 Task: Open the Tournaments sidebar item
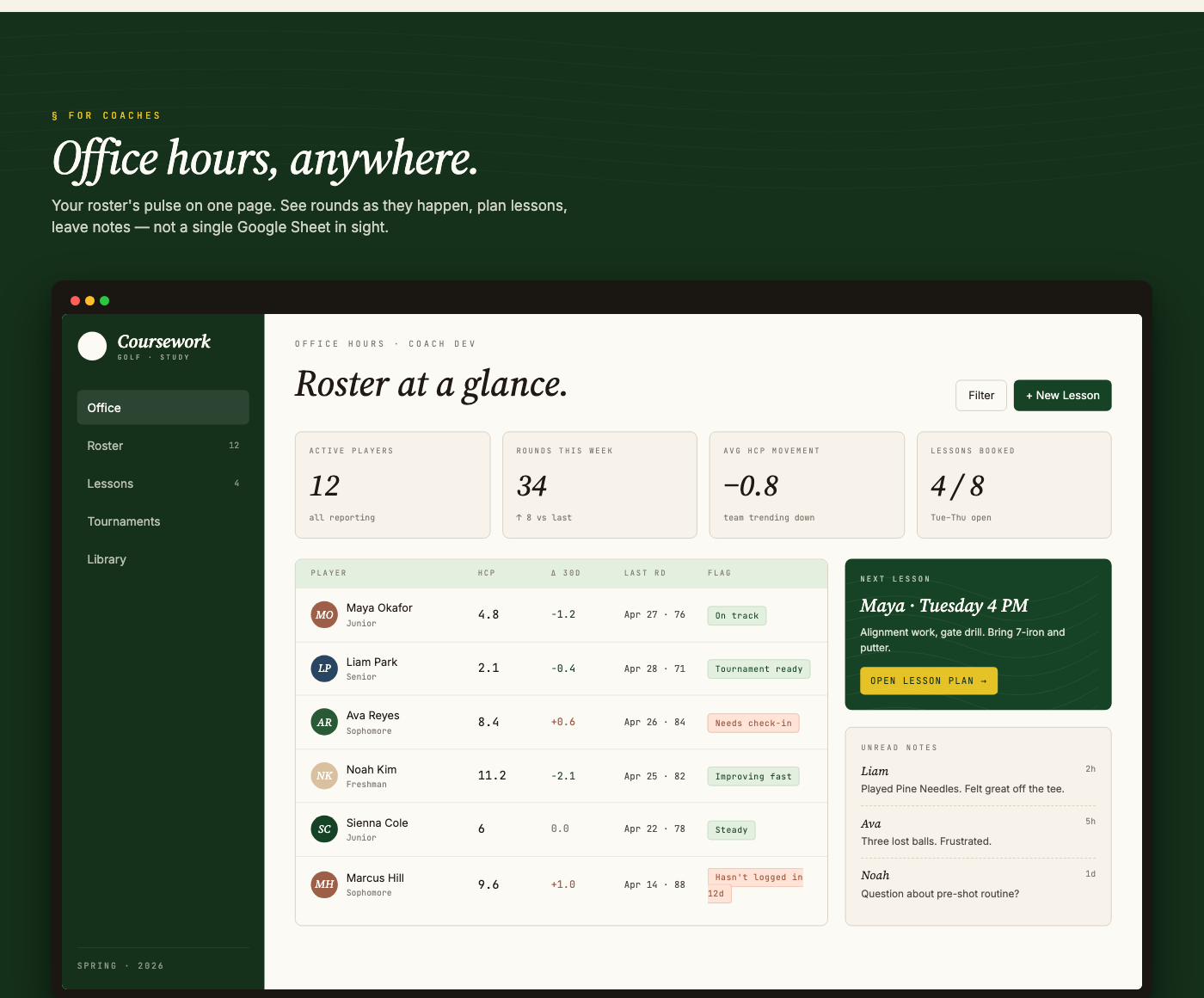point(163,521)
